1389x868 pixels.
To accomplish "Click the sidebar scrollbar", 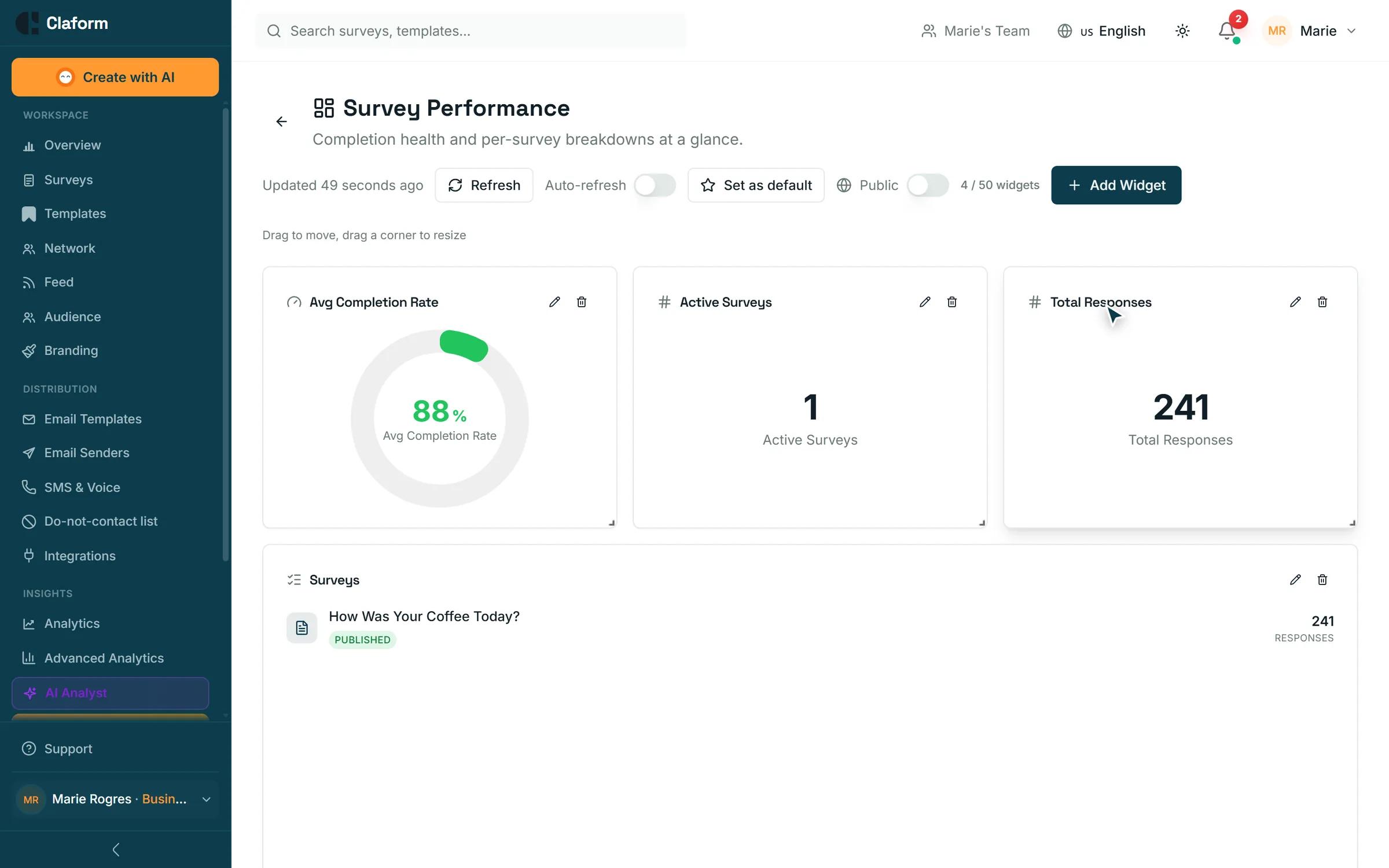I will tap(226, 334).
